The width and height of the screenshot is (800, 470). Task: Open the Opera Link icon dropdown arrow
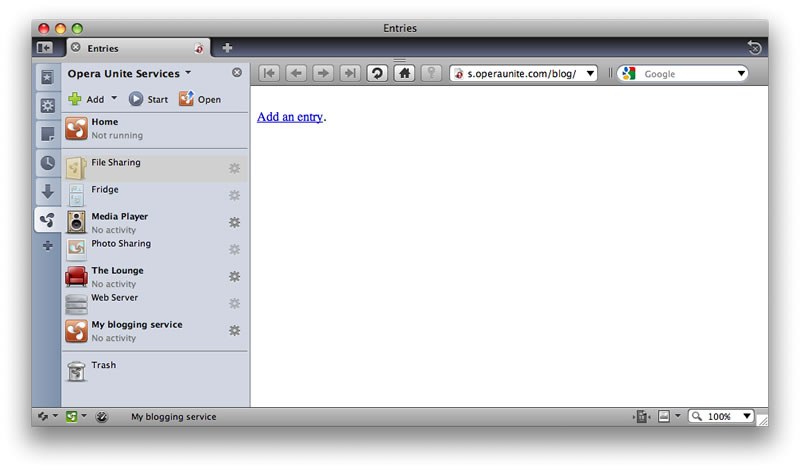pyautogui.click(x=55, y=416)
